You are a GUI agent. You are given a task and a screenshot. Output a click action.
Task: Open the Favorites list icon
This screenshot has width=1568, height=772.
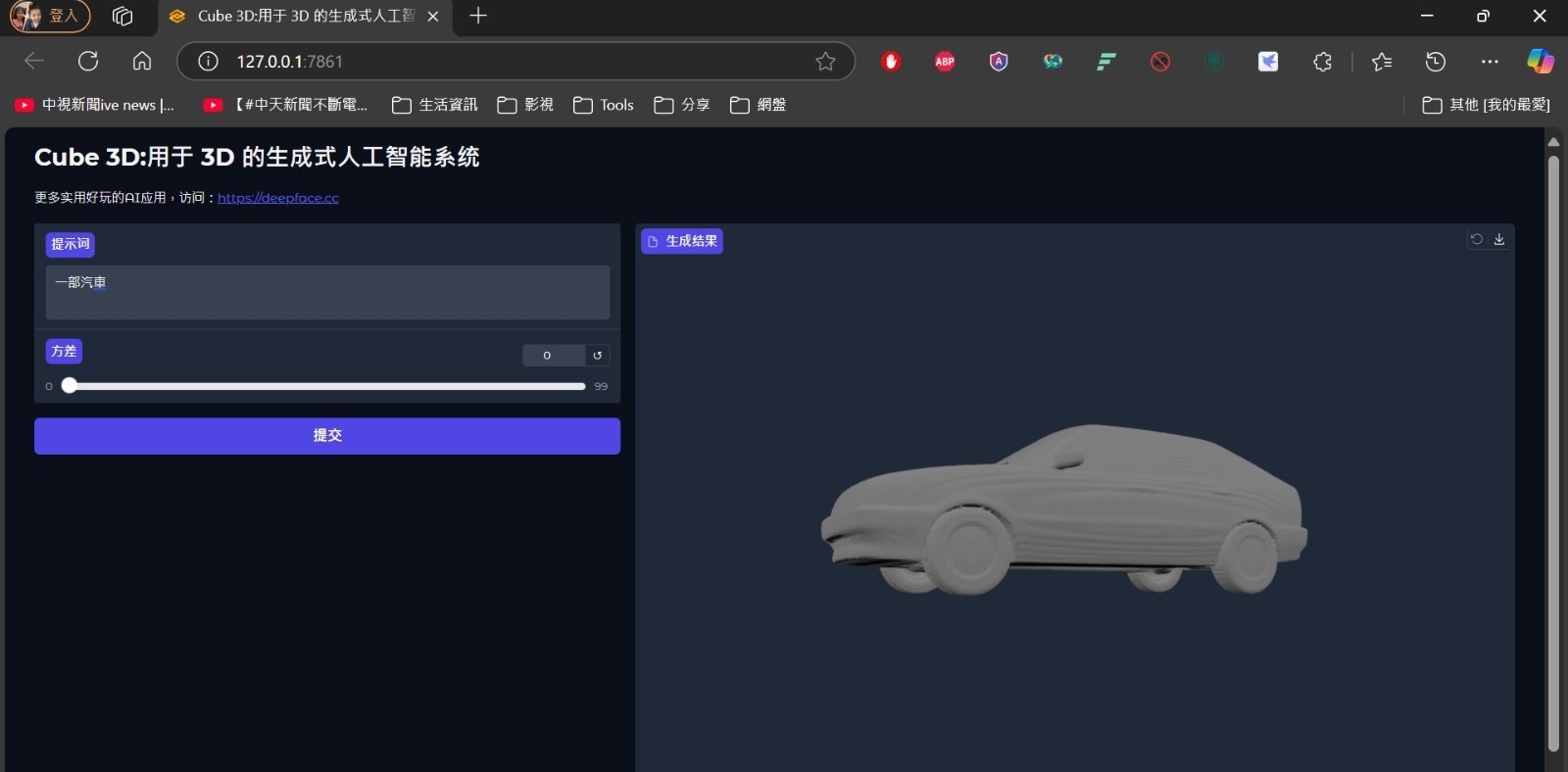[x=1382, y=62]
